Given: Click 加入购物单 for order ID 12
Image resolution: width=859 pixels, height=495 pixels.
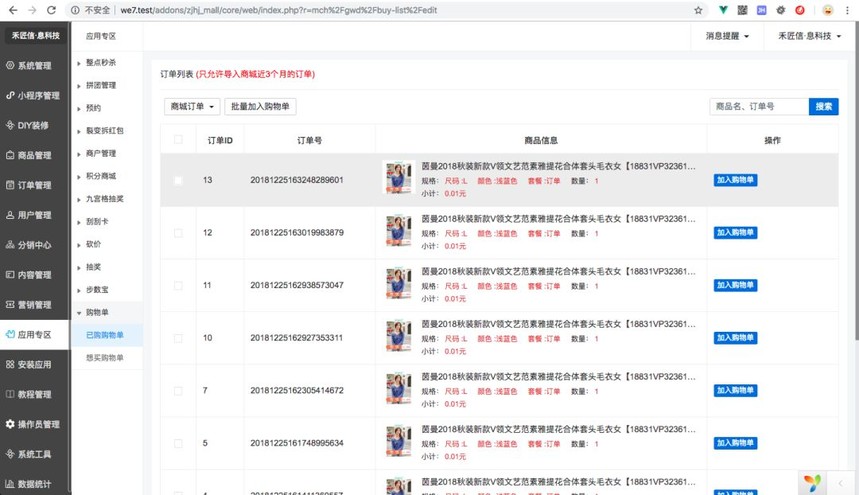Looking at the screenshot, I should click(735, 233).
